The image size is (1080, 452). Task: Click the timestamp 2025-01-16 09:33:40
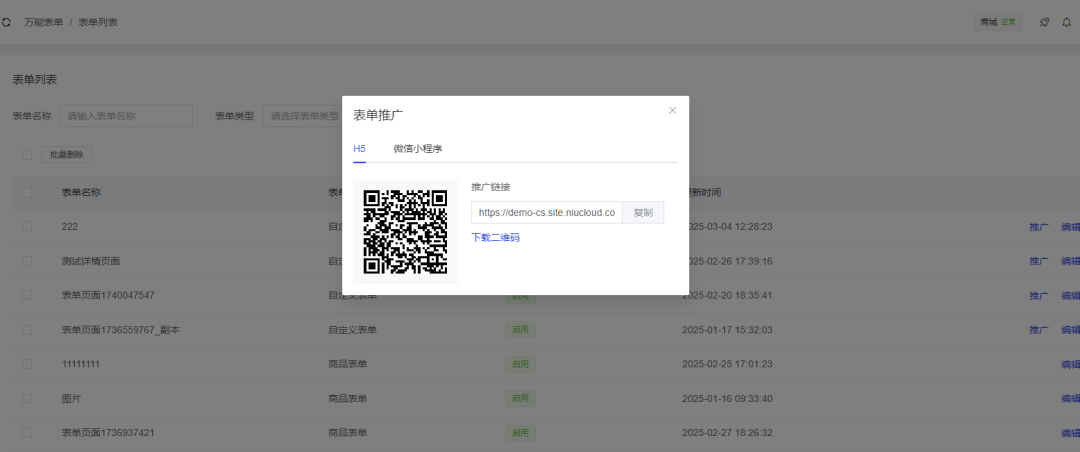click(x=727, y=399)
